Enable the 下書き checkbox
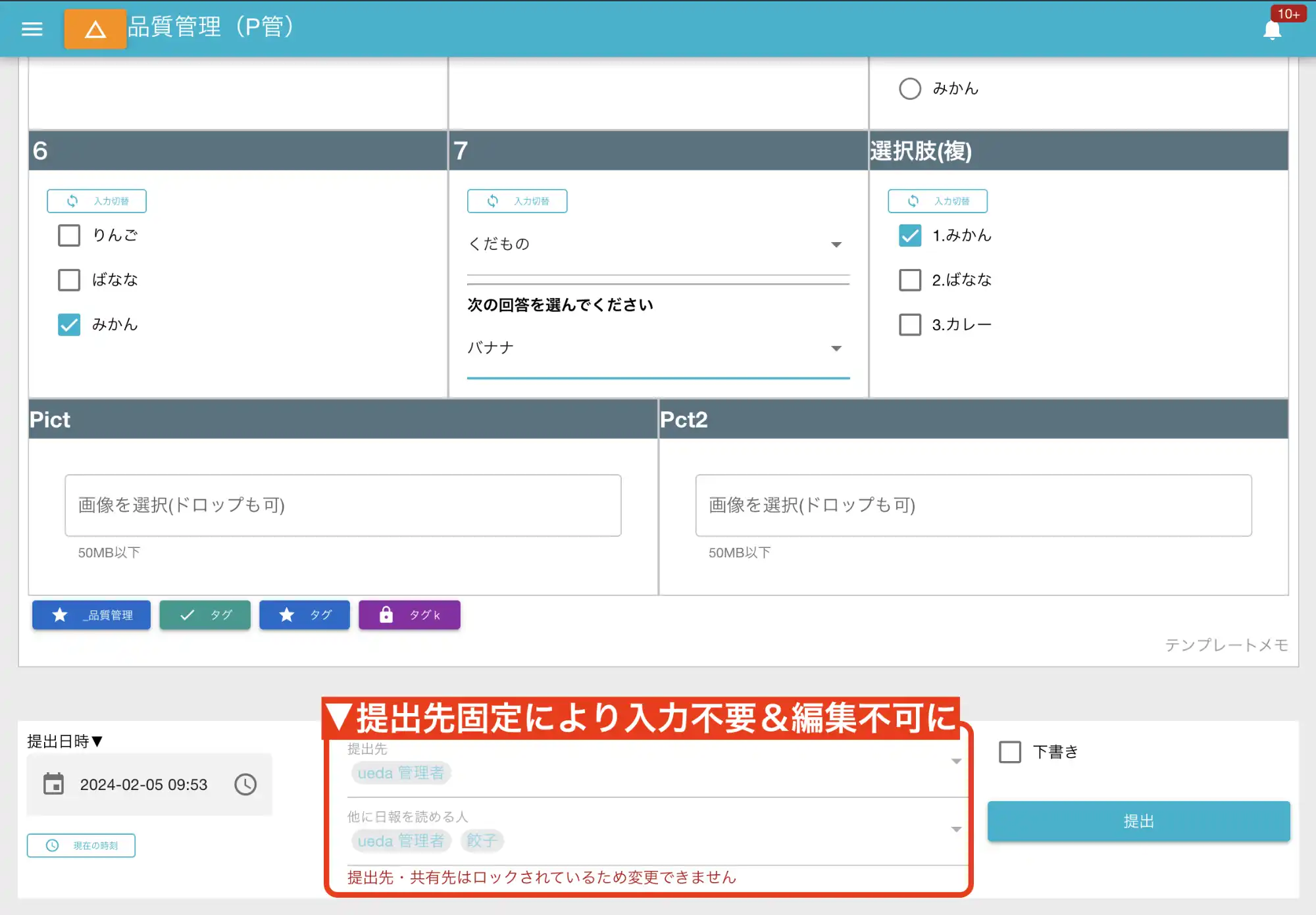This screenshot has height=915, width=1316. point(1009,751)
